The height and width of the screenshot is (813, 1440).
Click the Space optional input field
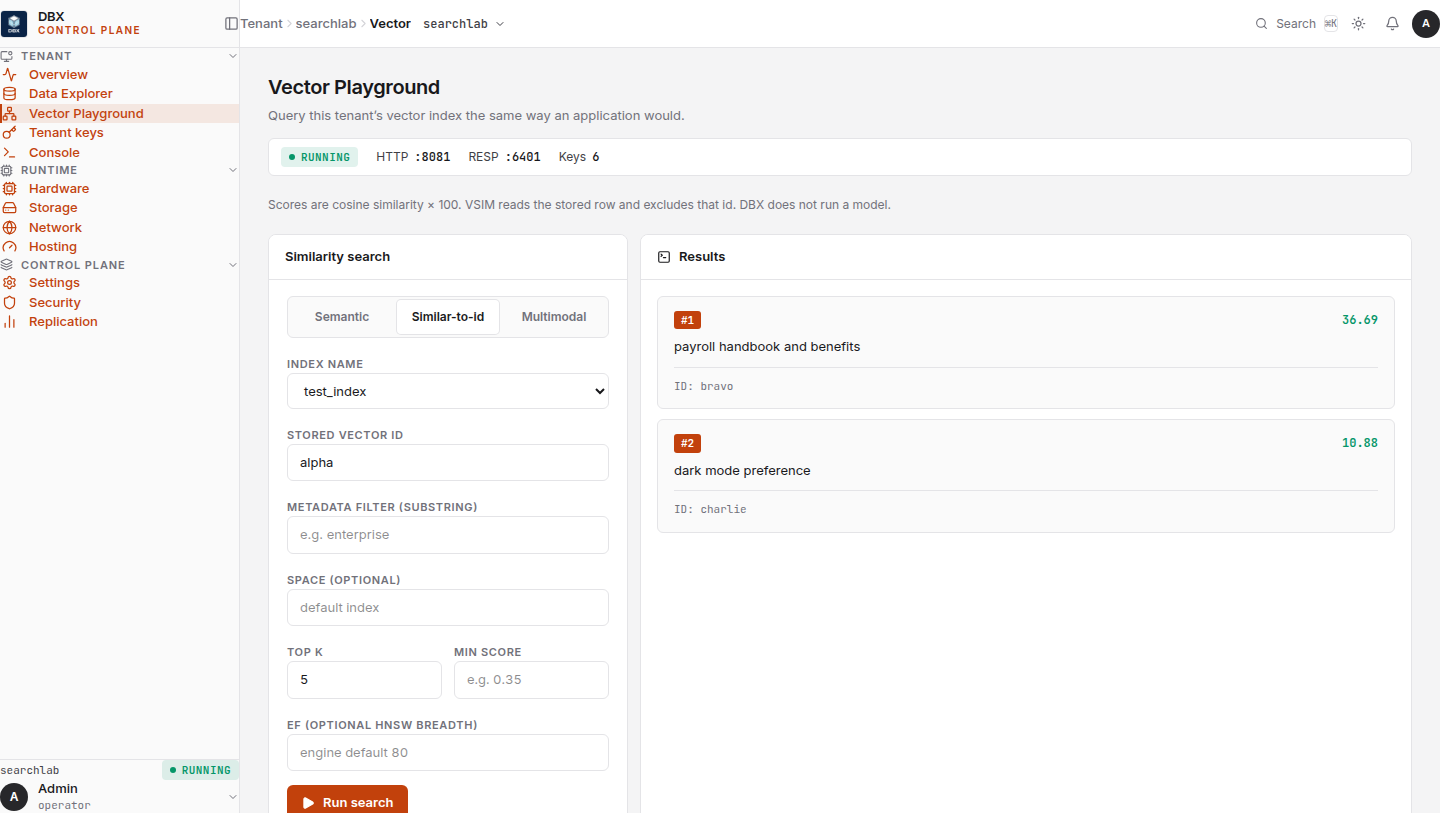[448, 608]
